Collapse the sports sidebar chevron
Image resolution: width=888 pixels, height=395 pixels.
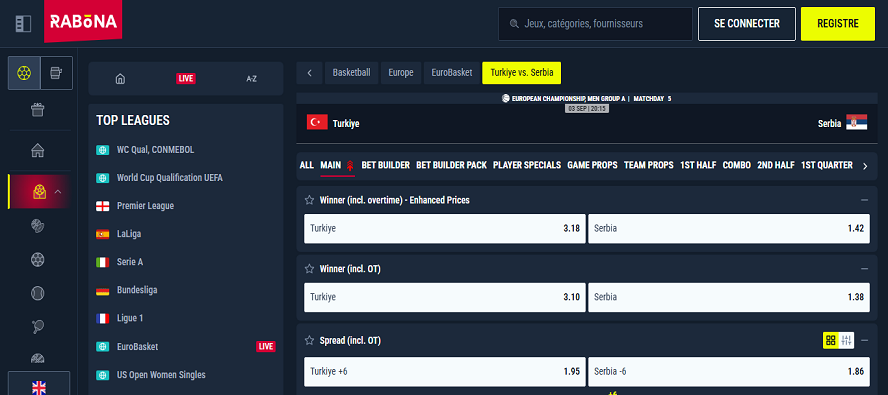tap(58, 192)
